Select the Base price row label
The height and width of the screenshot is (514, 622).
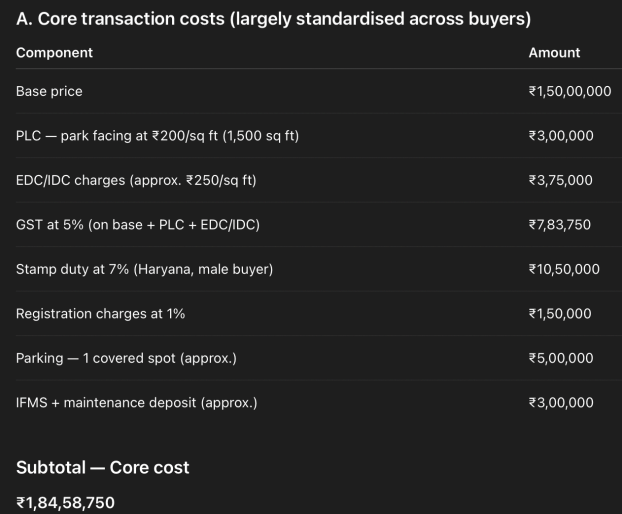pos(49,91)
